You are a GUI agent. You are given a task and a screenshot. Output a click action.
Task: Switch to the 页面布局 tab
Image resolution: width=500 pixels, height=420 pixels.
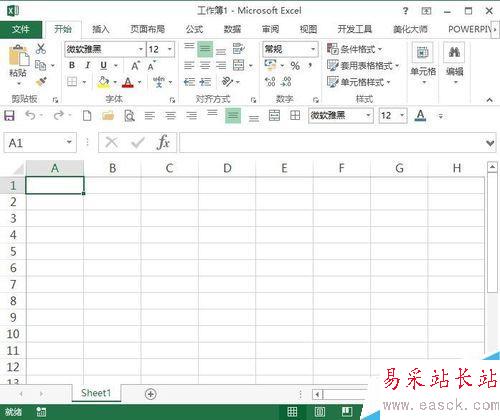tap(148, 29)
